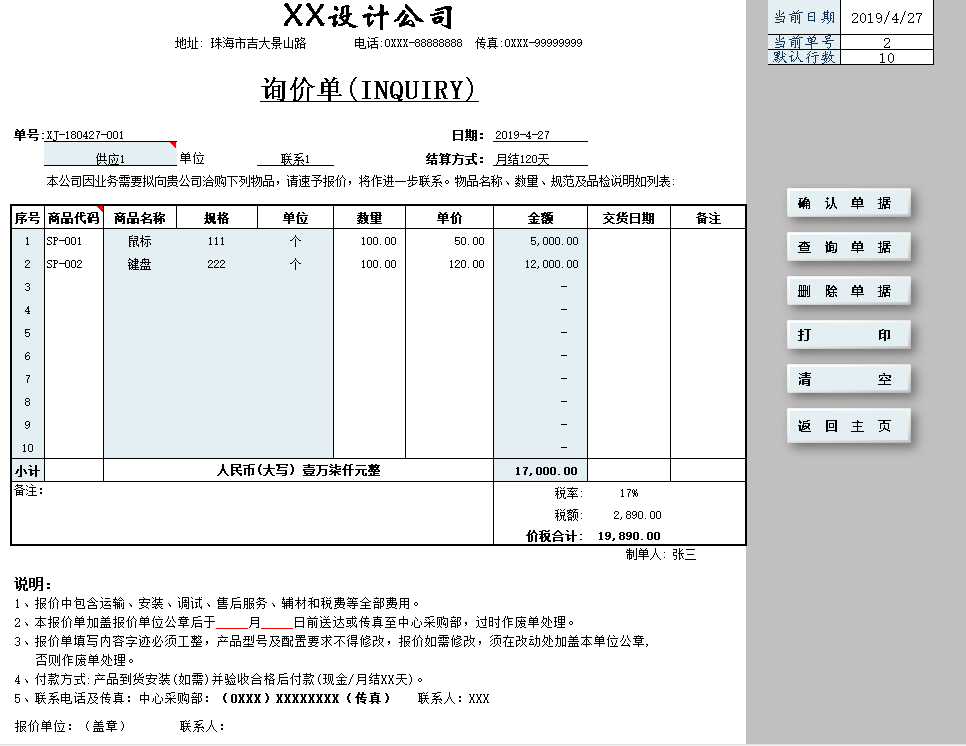
Task: Select product code cell SP-001
Action: [74, 241]
